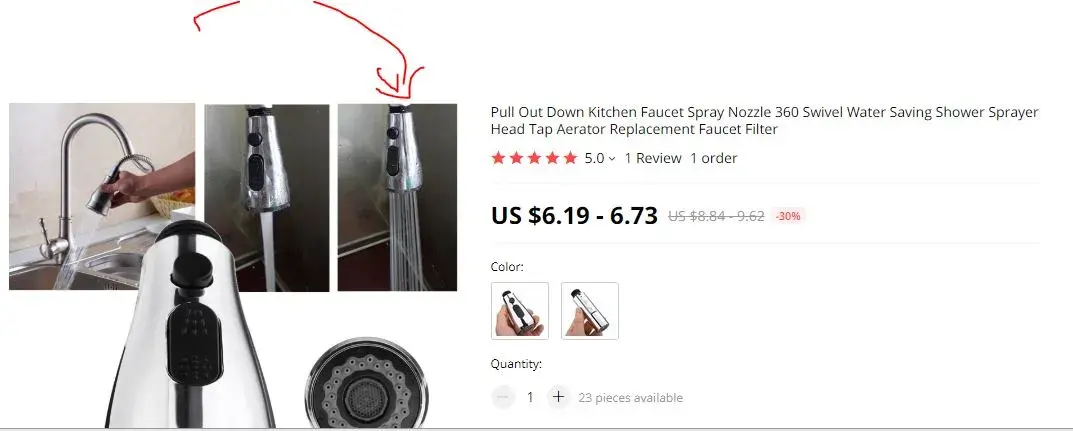Click the first red rating star
Viewport: 1073px width, 431px height.
(498, 158)
